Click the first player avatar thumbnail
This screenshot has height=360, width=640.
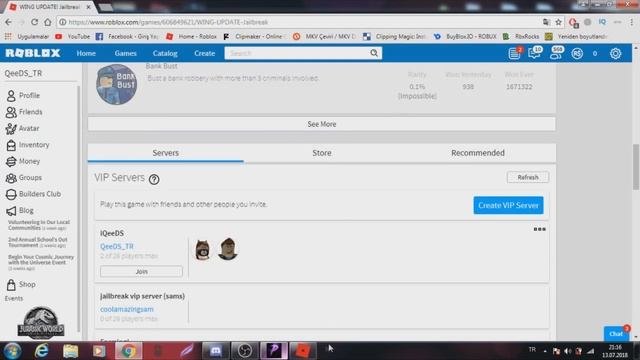coord(202,250)
